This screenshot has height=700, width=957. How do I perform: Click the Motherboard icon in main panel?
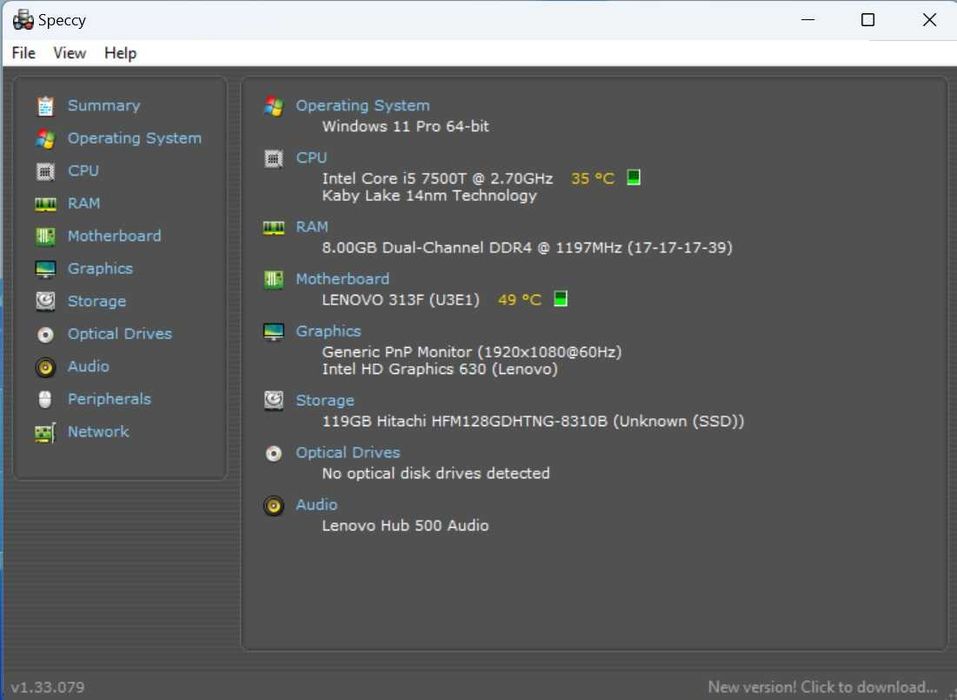pos(273,280)
